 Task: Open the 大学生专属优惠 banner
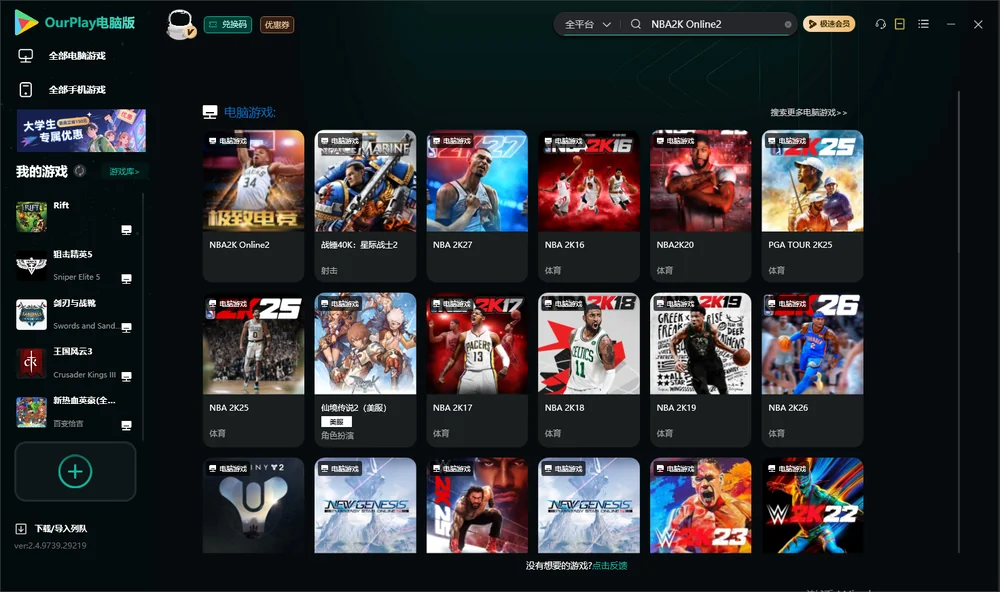pos(82,131)
